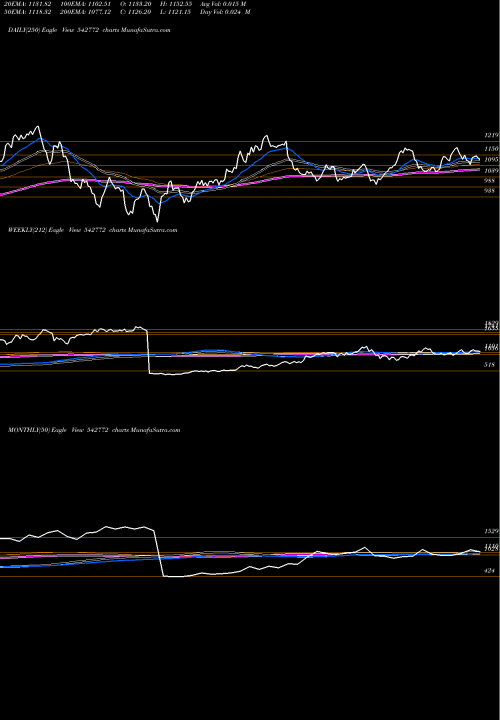The width and height of the screenshot is (500, 720).
Task: Click the 1529 price label on monthly chart
Action: [491, 531]
